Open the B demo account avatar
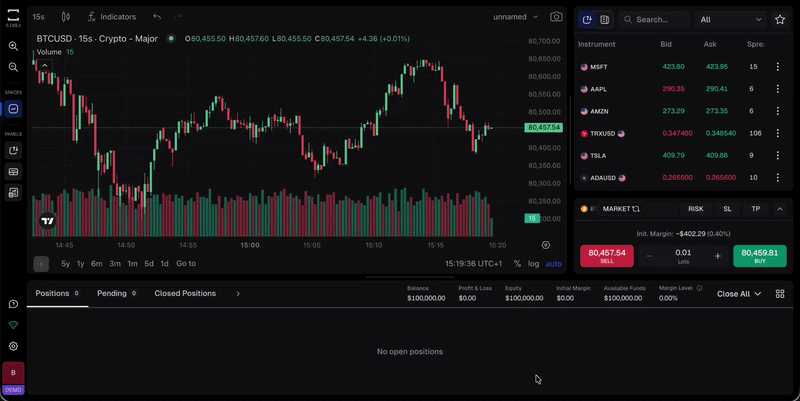The height and width of the screenshot is (401, 800). click(x=13, y=372)
